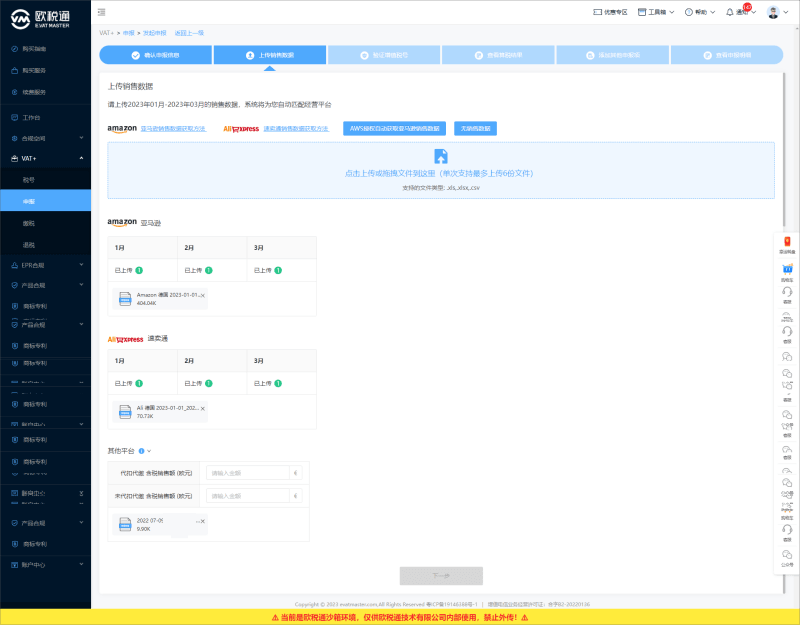Click the info icon beside 其他平台
Screen dimensions: 800x625
[141, 451]
